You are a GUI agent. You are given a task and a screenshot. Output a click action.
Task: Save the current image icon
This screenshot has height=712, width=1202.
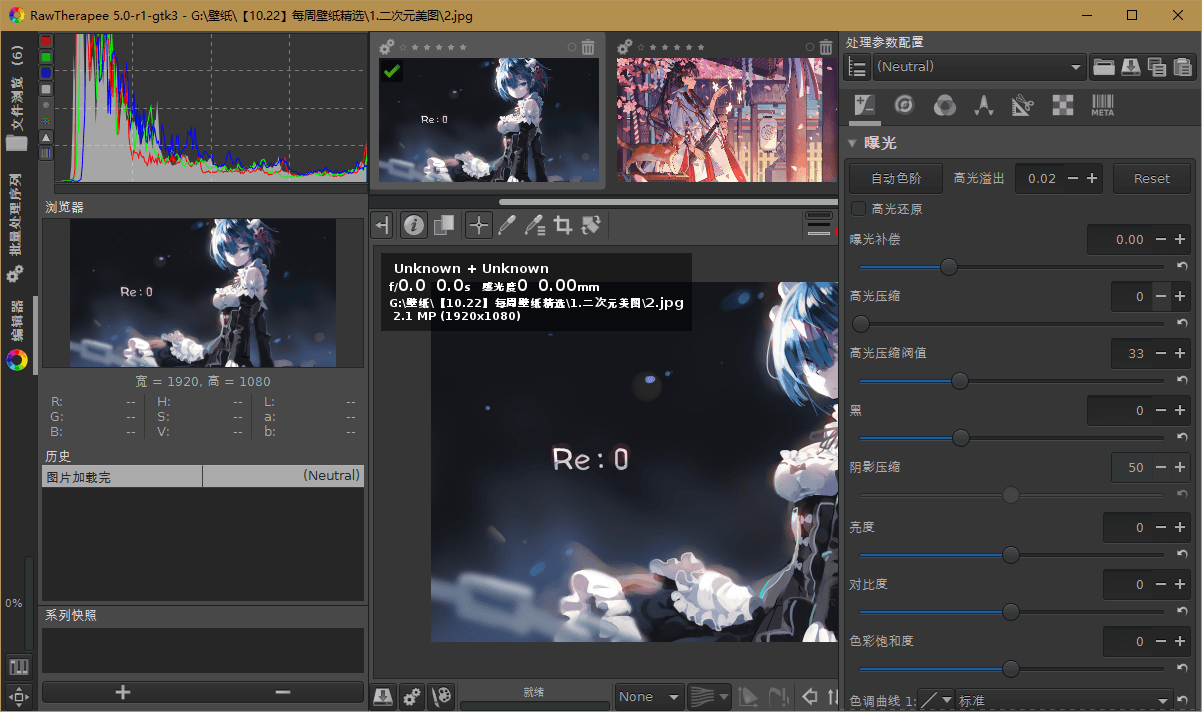click(383, 697)
